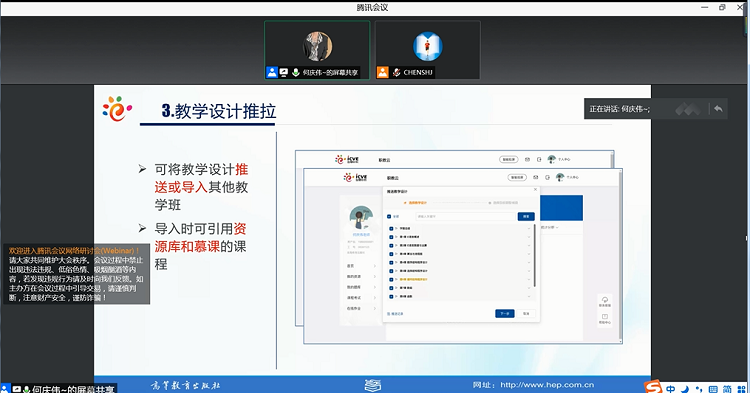Click the screen-share icon on 何庆伟's tile

[284, 73]
